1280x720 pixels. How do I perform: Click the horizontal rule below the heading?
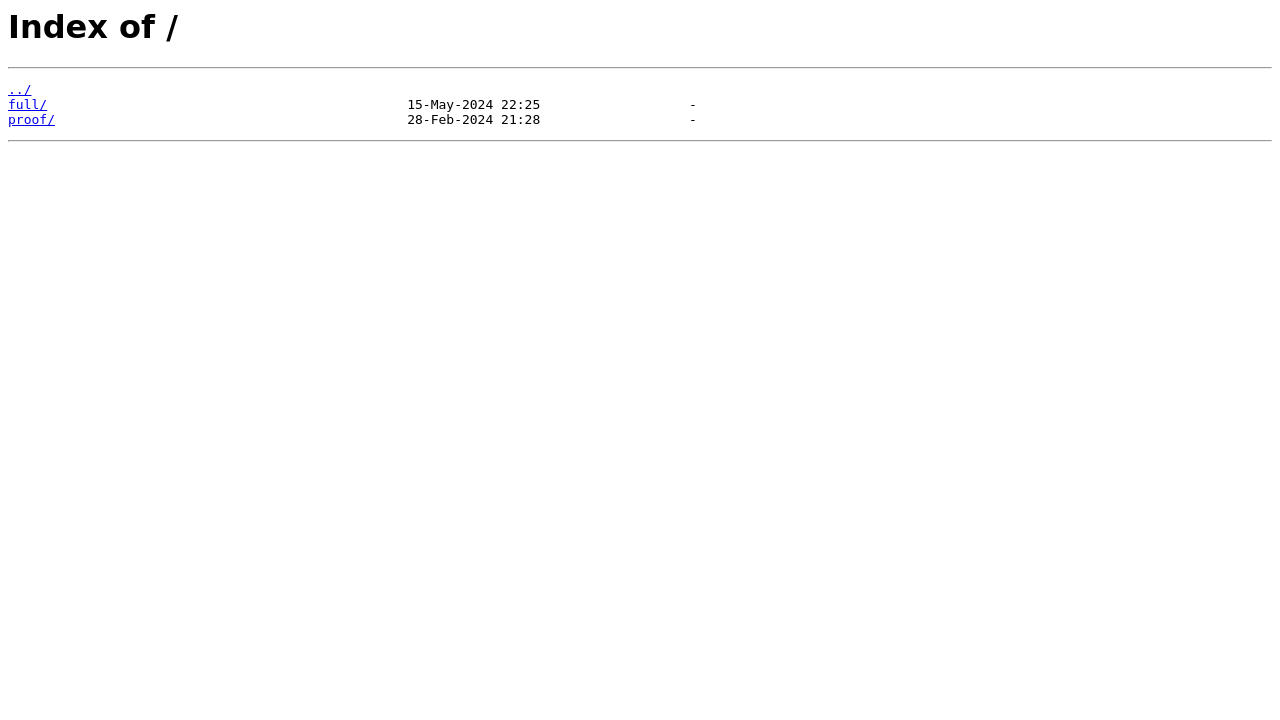[x=640, y=68]
